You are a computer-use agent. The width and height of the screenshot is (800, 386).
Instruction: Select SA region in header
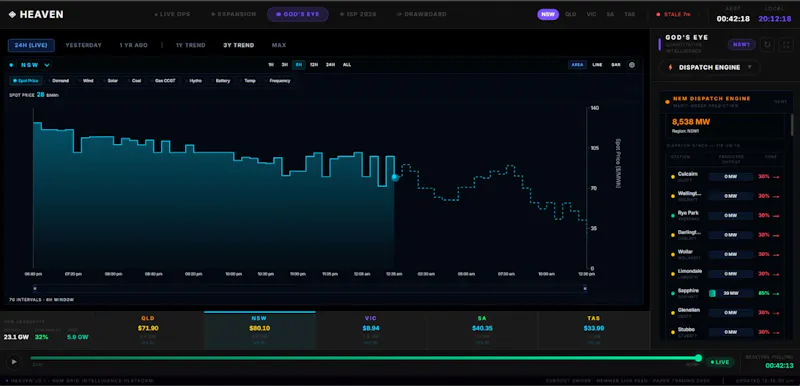pyautogui.click(x=610, y=14)
